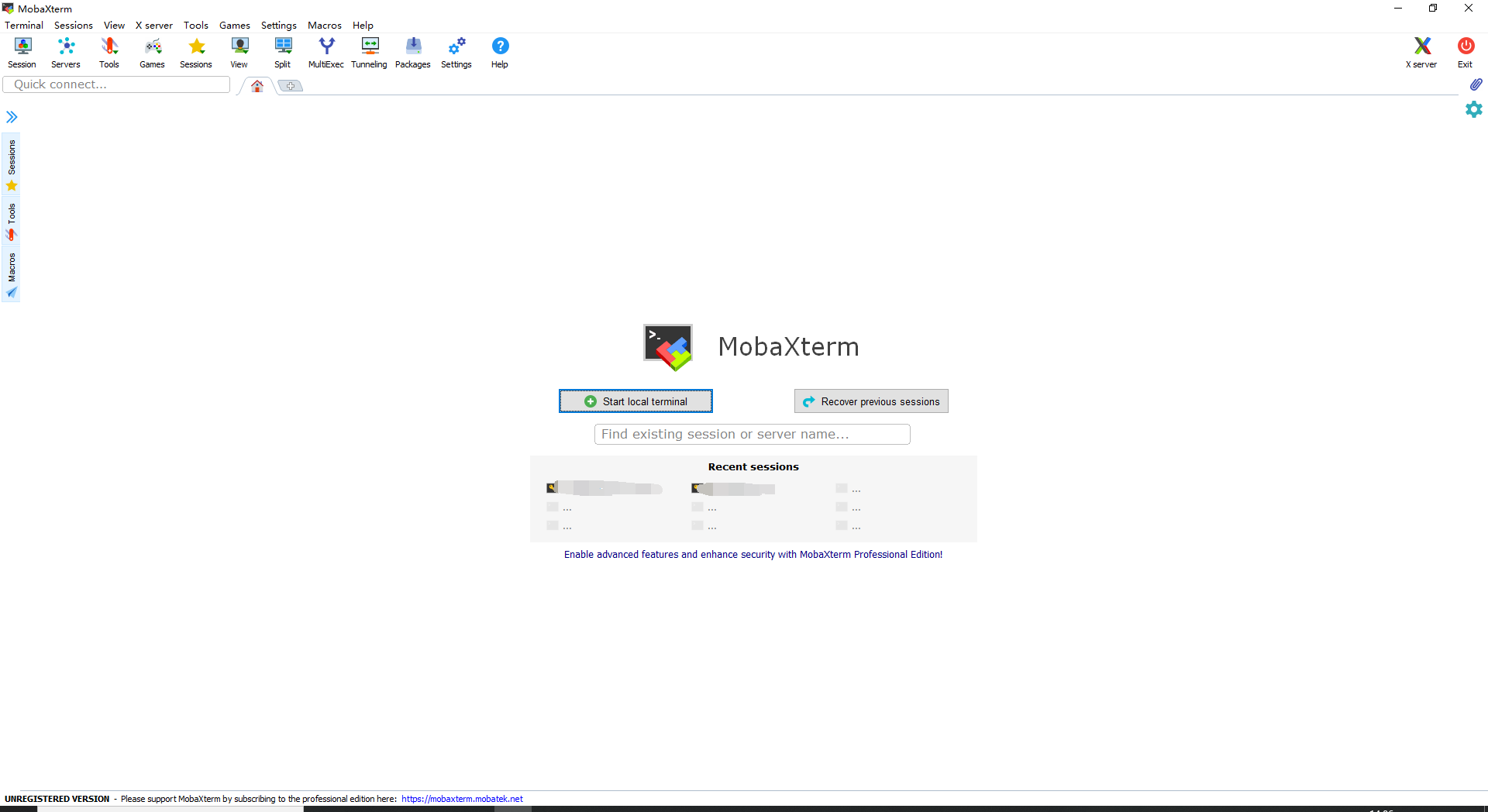
Task: Split the terminal view
Action: (x=282, y=52)
